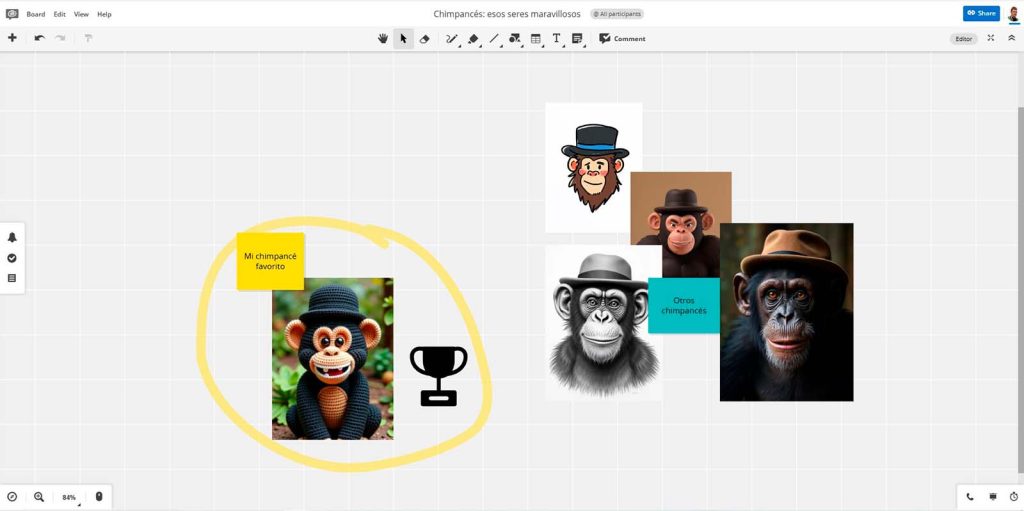1024x511 pixels.
Task: Select the Line tool
Action: pyautogui.click(x=494, y=39)
